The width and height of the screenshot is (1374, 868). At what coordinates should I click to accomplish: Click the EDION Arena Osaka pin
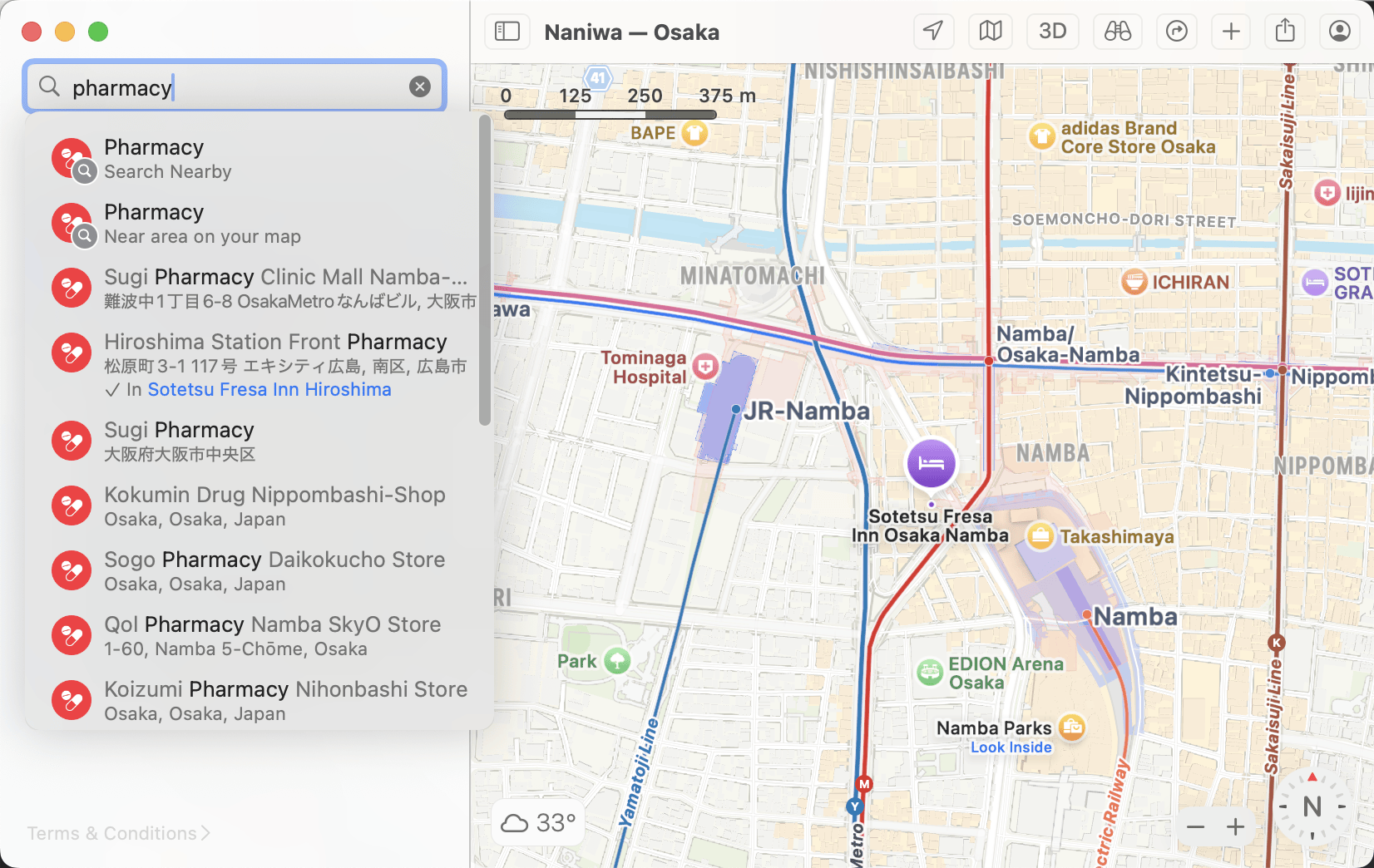[x=930, y=672]
